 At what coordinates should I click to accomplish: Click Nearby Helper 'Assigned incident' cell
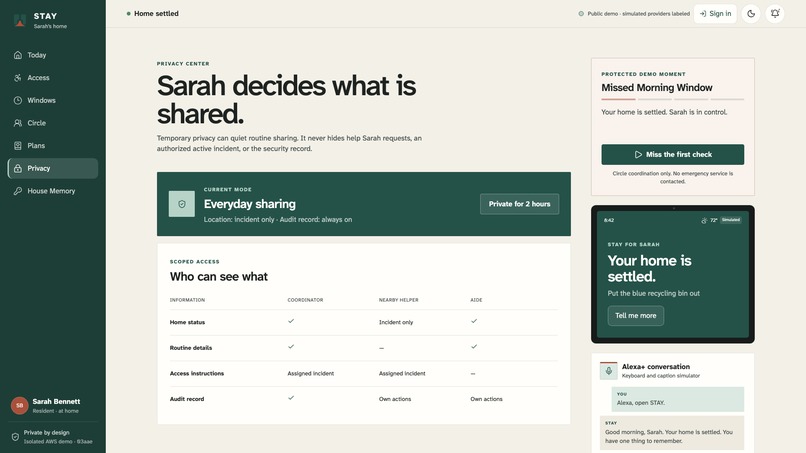(x=402, y=373)
